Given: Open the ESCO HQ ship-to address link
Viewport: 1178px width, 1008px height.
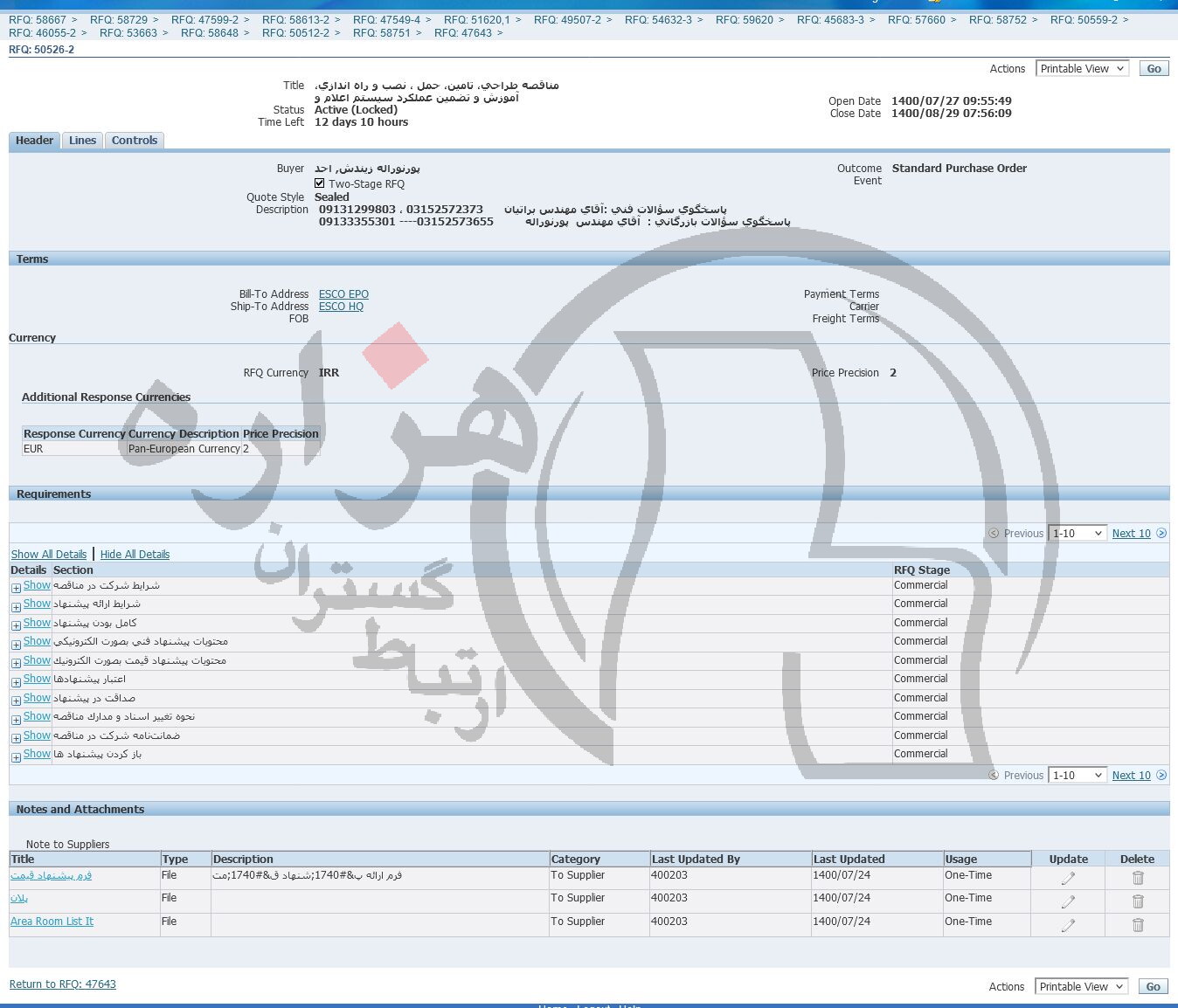Looking at the screenshot, I should [x=341, y=307].
